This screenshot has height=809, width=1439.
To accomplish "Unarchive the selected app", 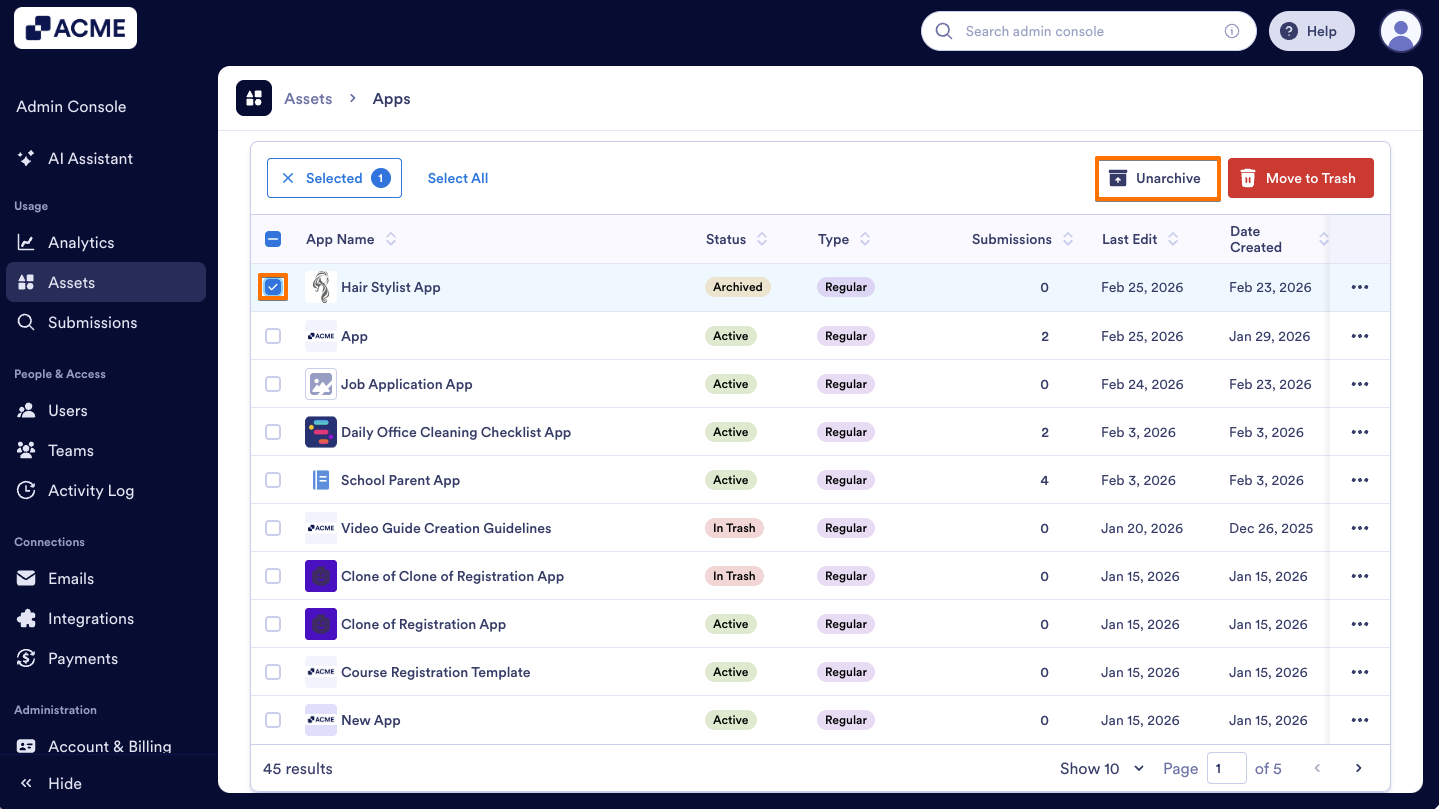I will (1157, 178).
